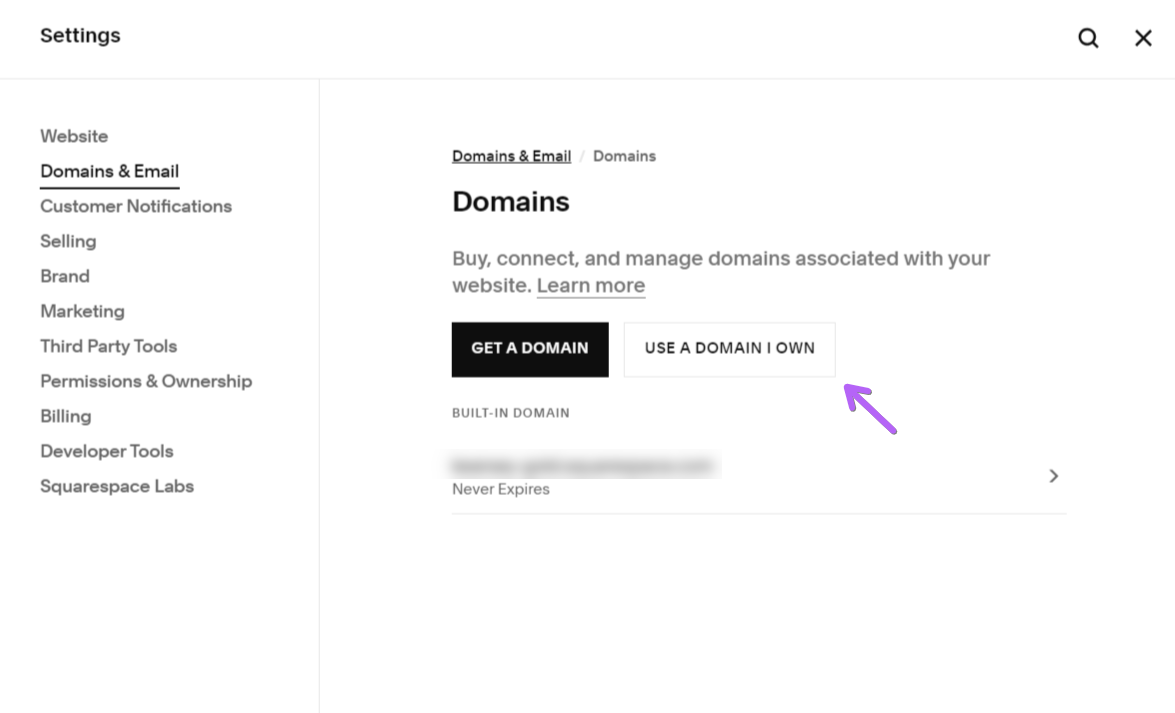
Task: Click the Get a Domain button
Action: tap(530, 349)
